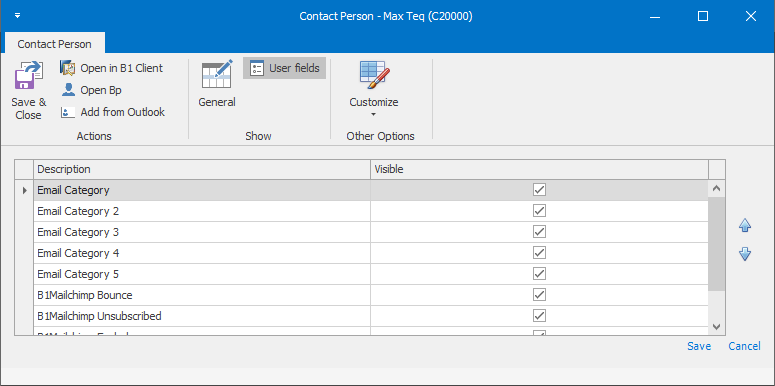Open in B1 Client
775x386 pixels.
pos(112,68)
